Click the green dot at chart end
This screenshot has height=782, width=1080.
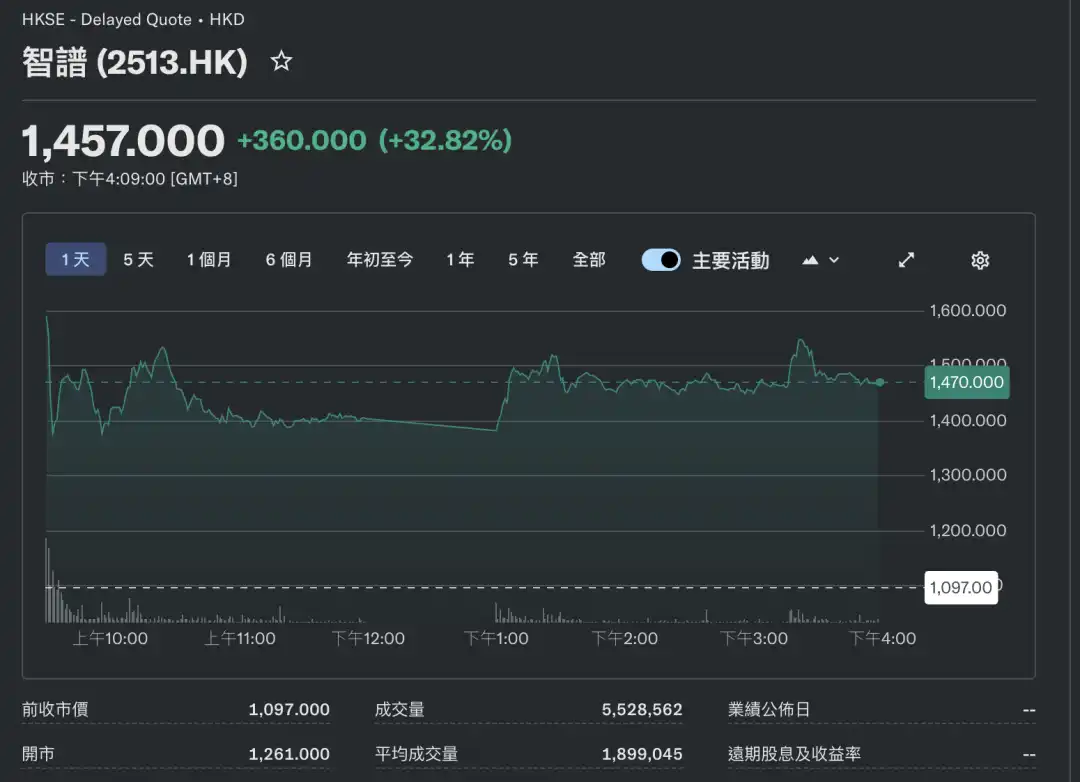click(x=880, y=382)
